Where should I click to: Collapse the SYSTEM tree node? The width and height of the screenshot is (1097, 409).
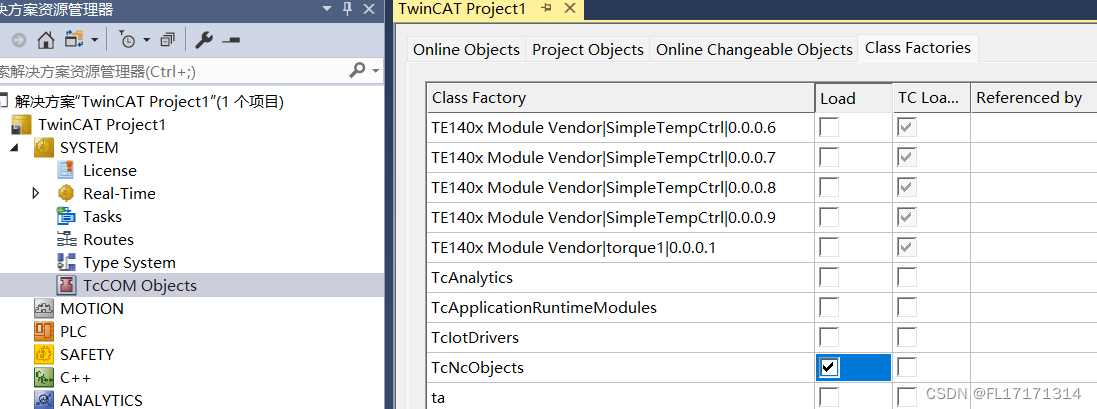(15, 148)
